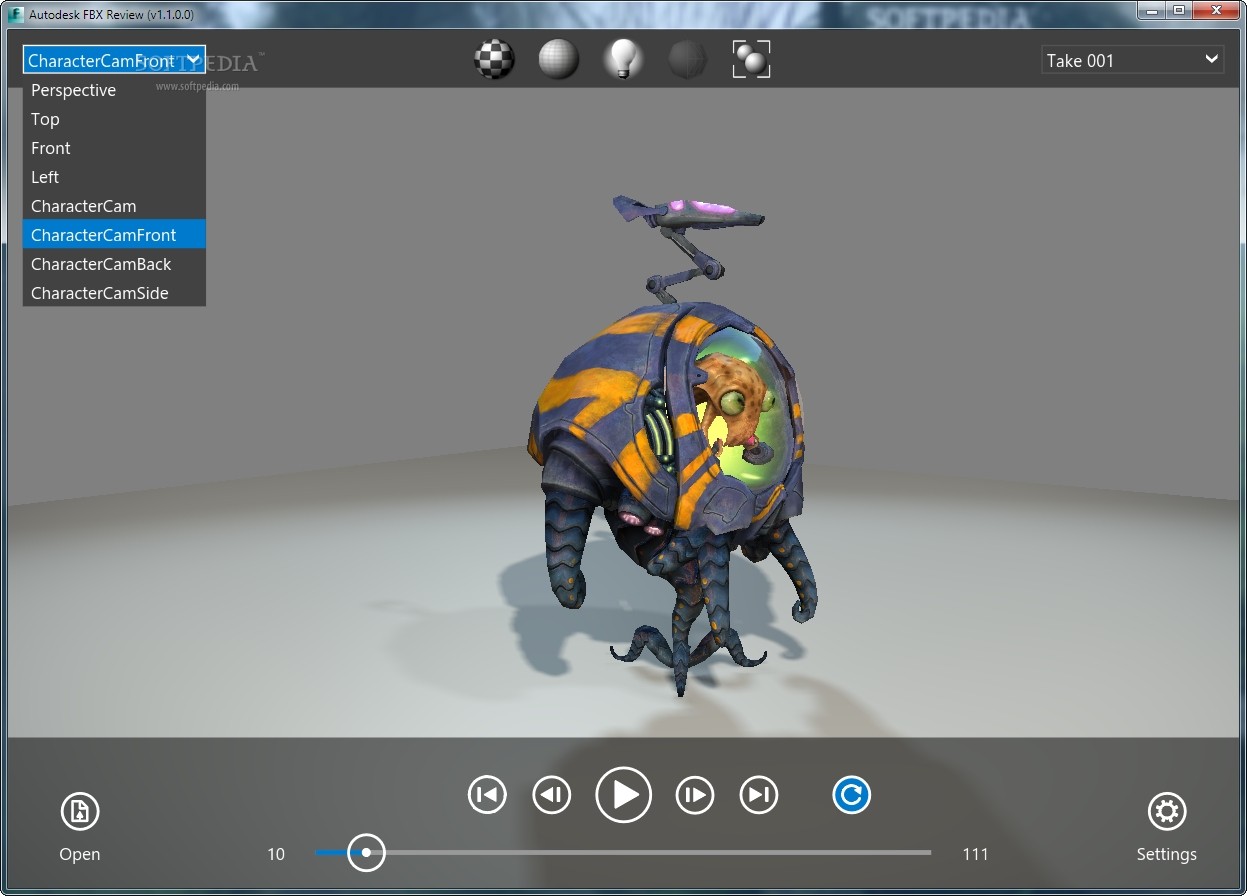Choose CharacterCam from the camera list
This screenshot has height=896, width=1247.
coord(114,206)
